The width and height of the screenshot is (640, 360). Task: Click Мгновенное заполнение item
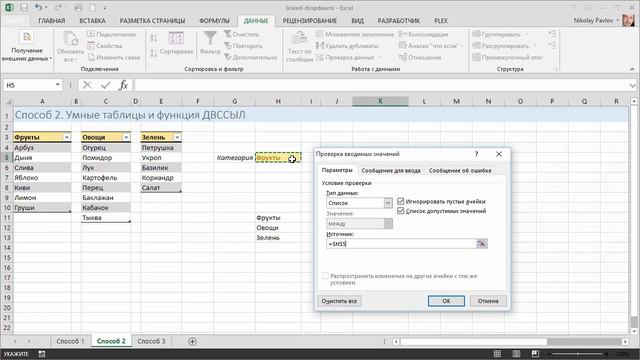click(355, 34)
